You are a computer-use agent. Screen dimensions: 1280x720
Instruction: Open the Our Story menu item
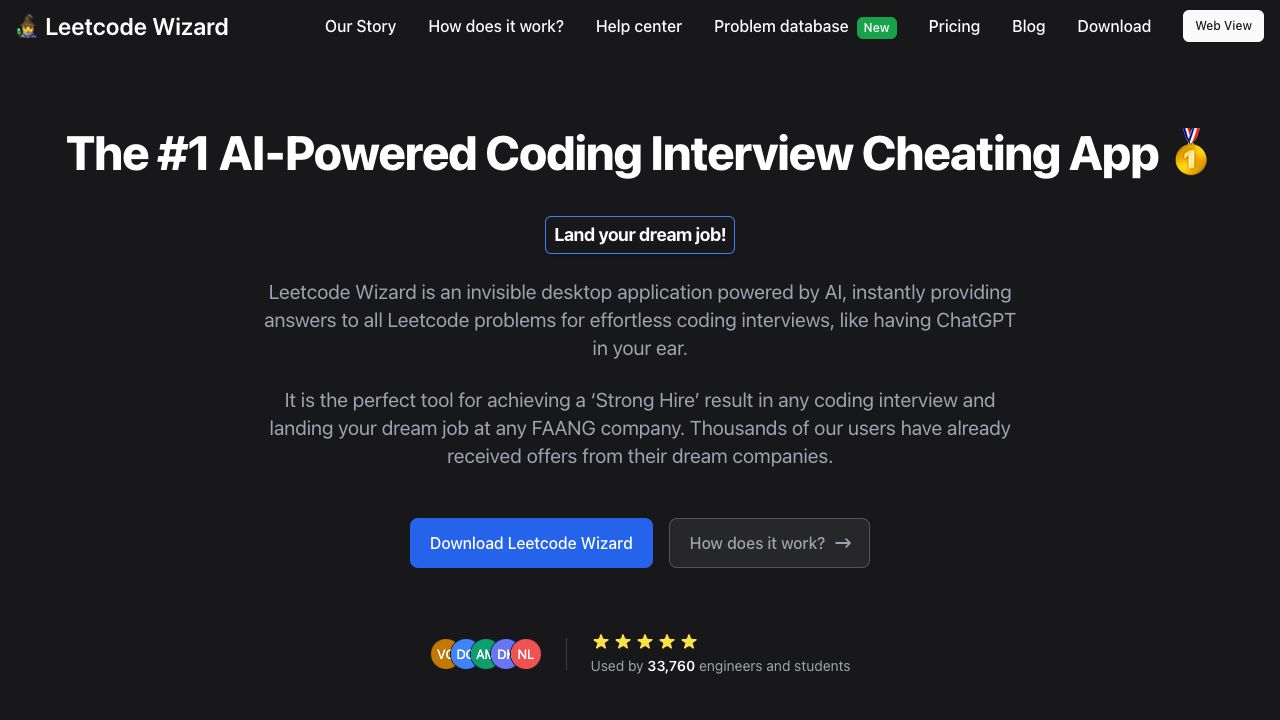360,26
